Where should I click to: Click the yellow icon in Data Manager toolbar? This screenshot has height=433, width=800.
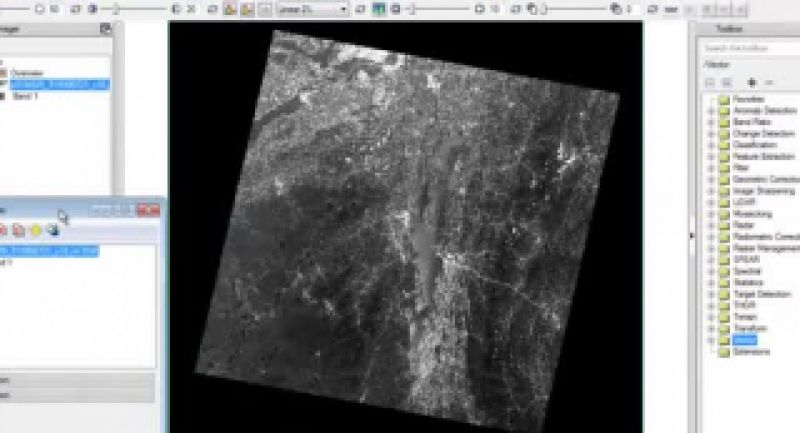coord(34,230)
